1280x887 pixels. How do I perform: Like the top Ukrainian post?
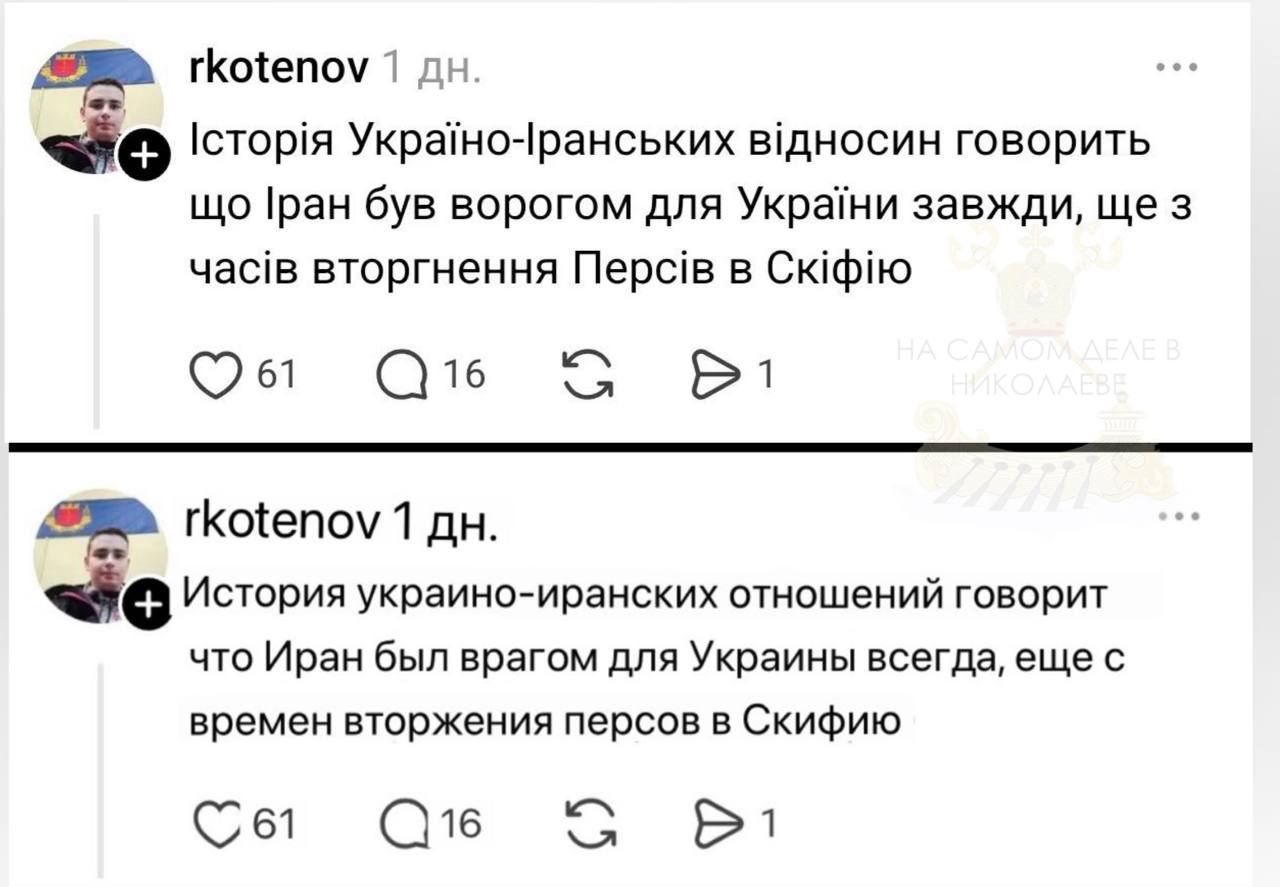point(217,374)
